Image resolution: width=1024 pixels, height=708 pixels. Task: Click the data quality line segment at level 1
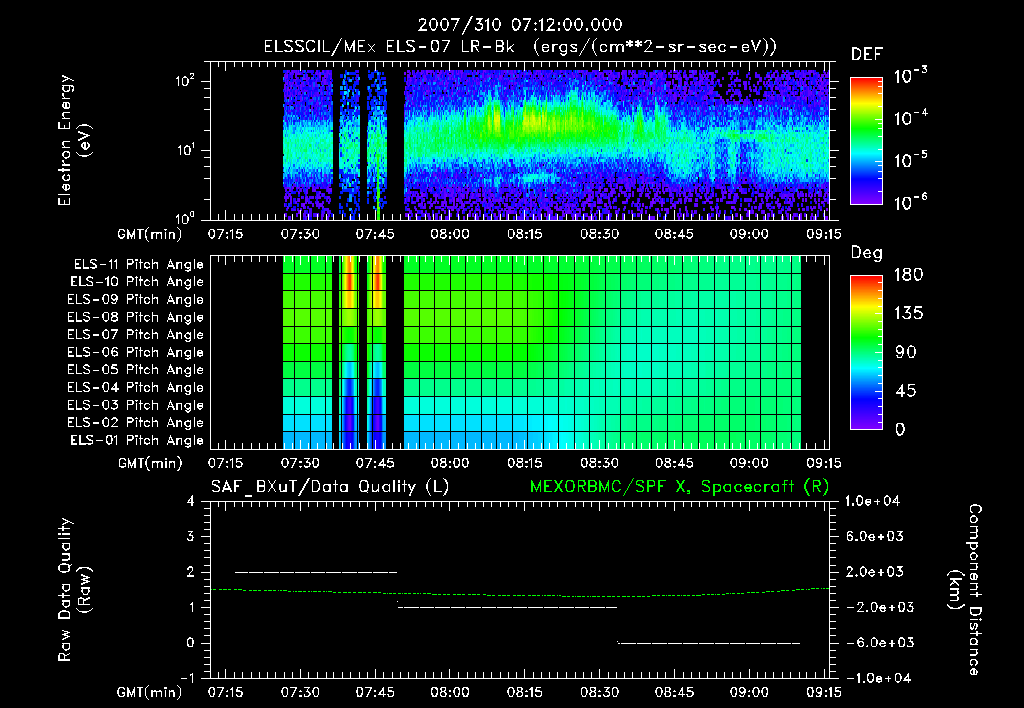[x=507, y=607]
